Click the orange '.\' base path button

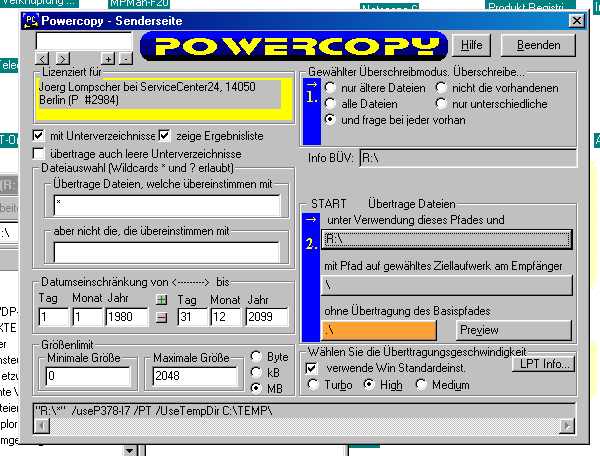click(x=380, y=330)
